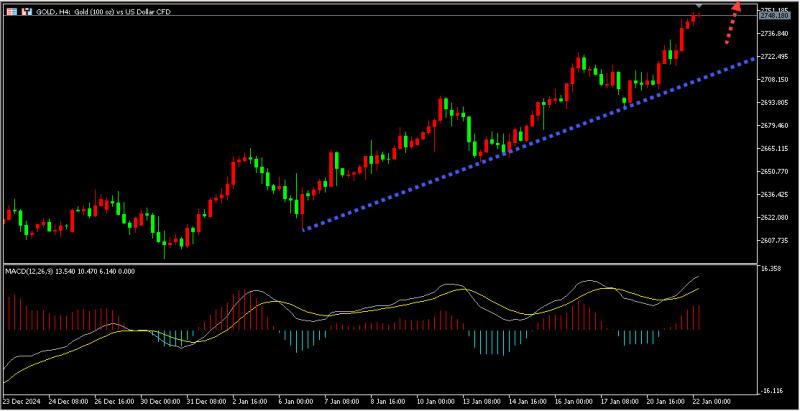Click the 2693.805 price scale level
The height and width of the screenshot is (411, 800).
[775, 102]
